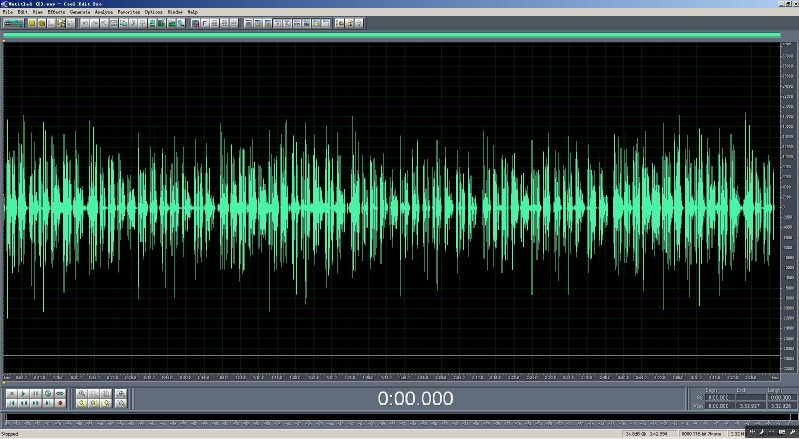Click the circled Play to End button
The height and width of the screenshot is (439, 799).
(48, 394)
